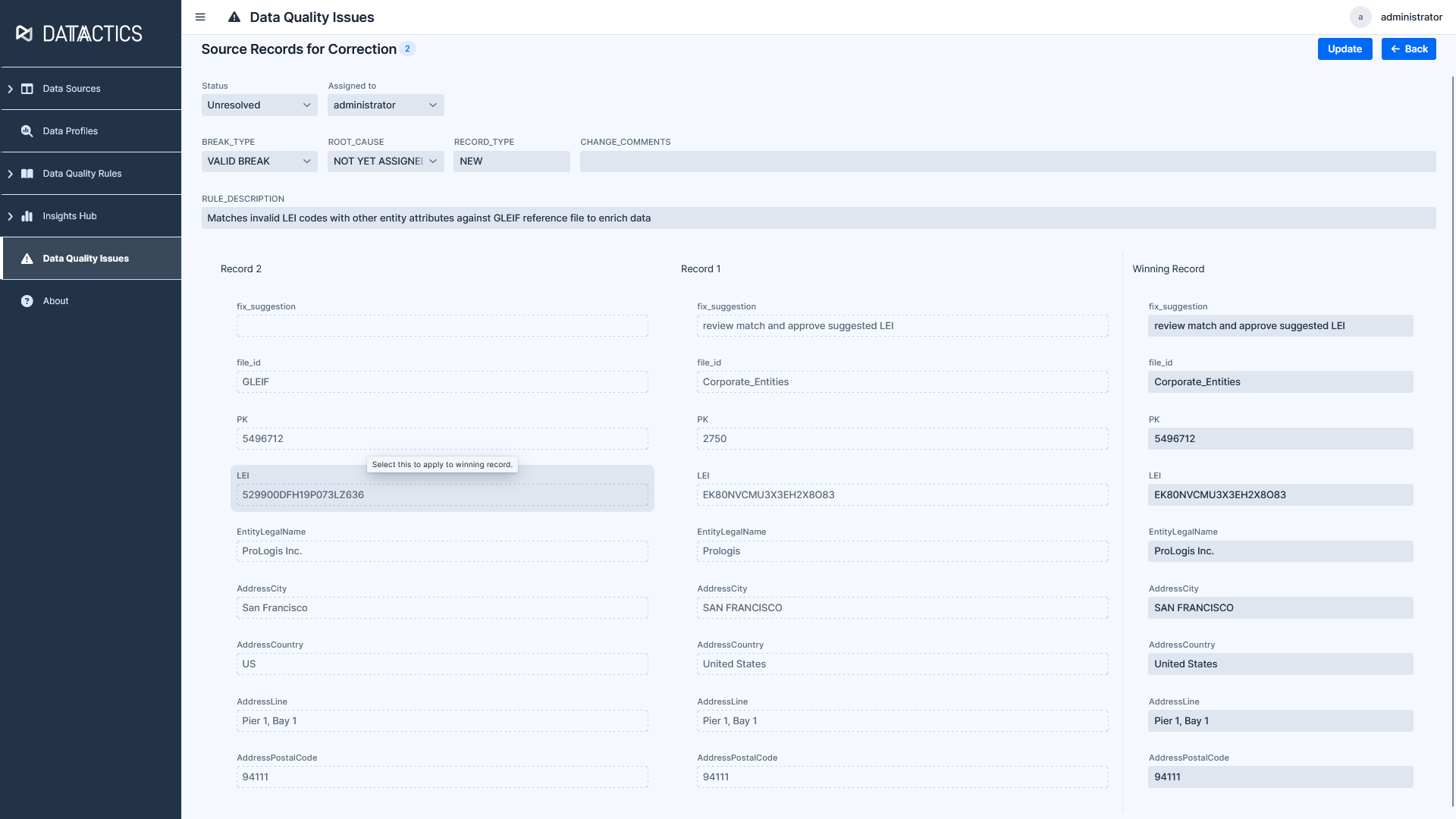Screen dimensions: 1456x819
Task: Click the Insights Hub bar-chart icon
Action: click(27, 215)
